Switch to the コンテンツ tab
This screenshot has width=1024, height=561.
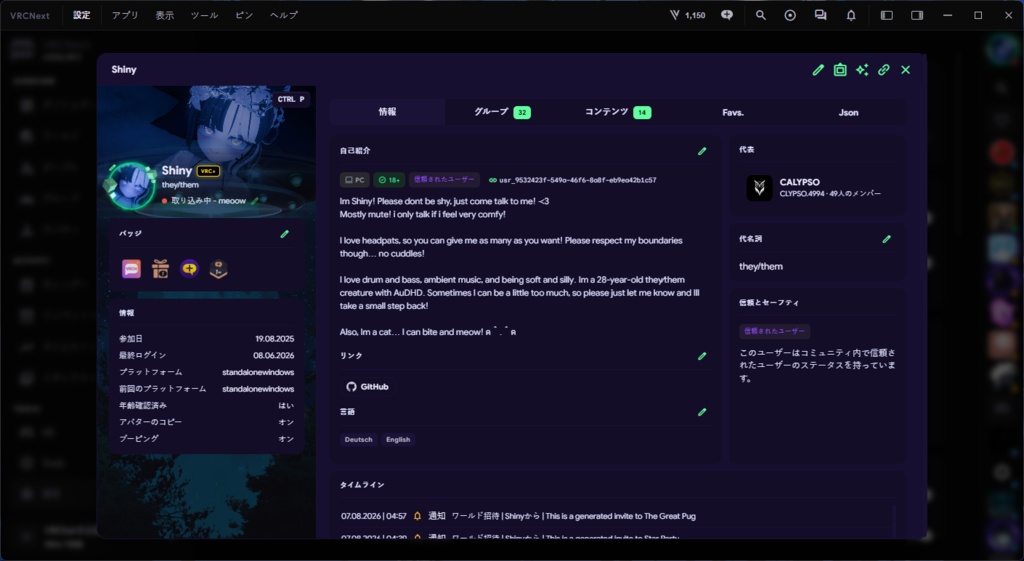tap(618, 112)
